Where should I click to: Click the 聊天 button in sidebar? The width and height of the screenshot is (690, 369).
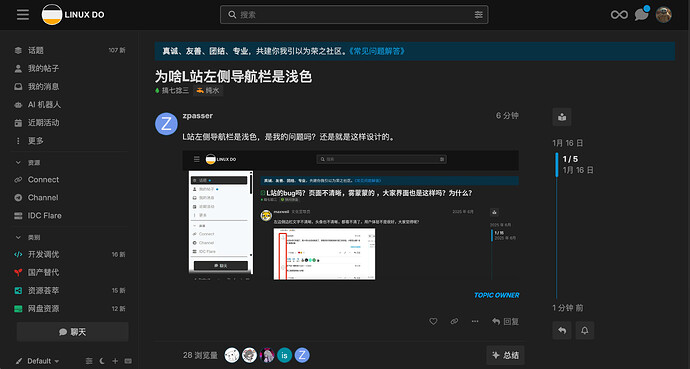pyautogui.click(x=73, y=332)
